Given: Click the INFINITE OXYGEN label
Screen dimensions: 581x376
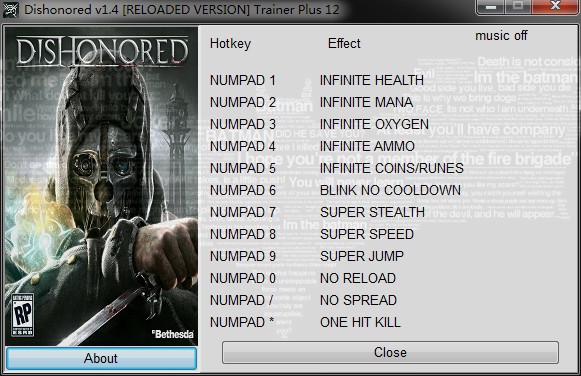Looking at the screenshot, I should tap(374, 124).
